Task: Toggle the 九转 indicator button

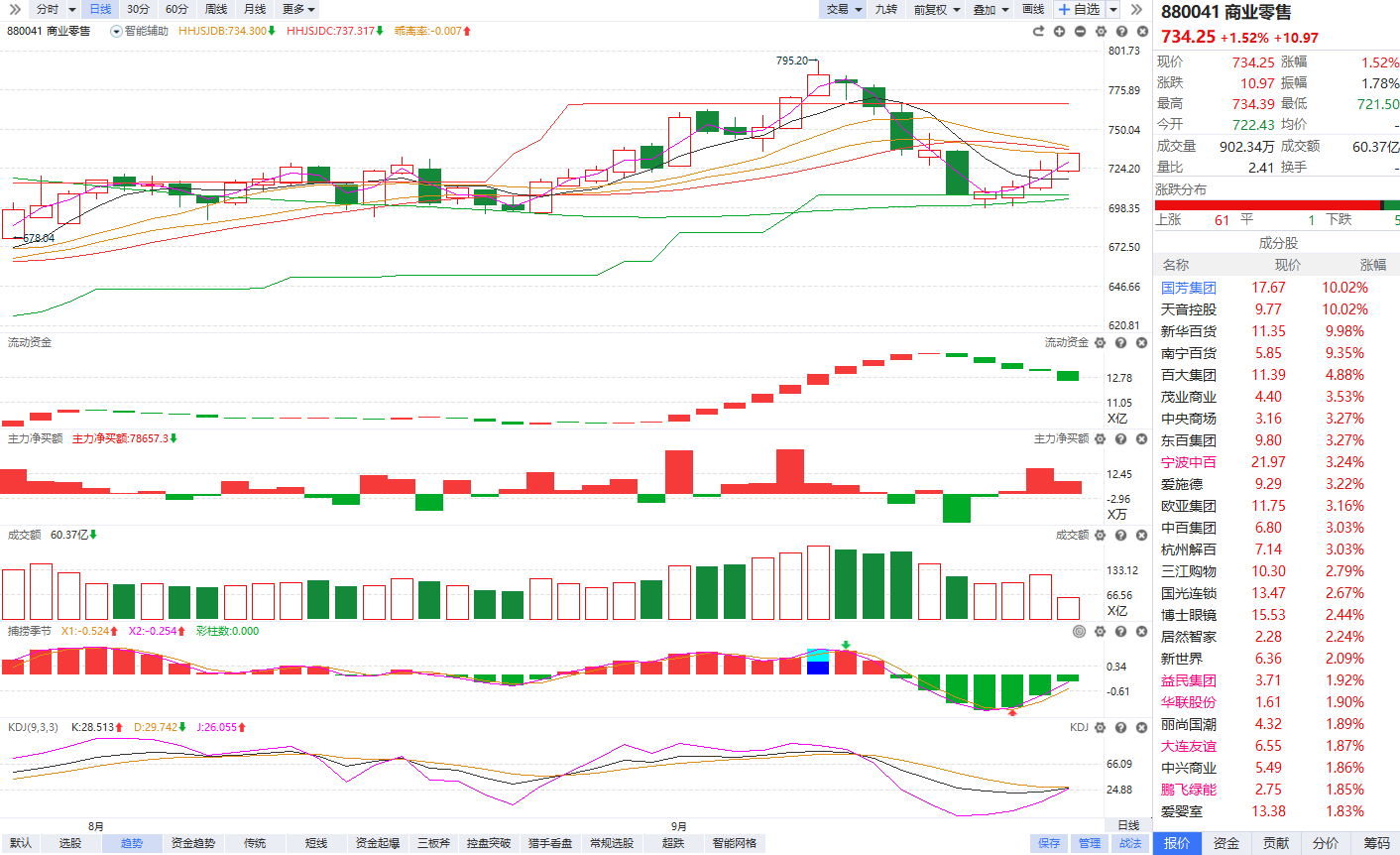Action: 885,9
